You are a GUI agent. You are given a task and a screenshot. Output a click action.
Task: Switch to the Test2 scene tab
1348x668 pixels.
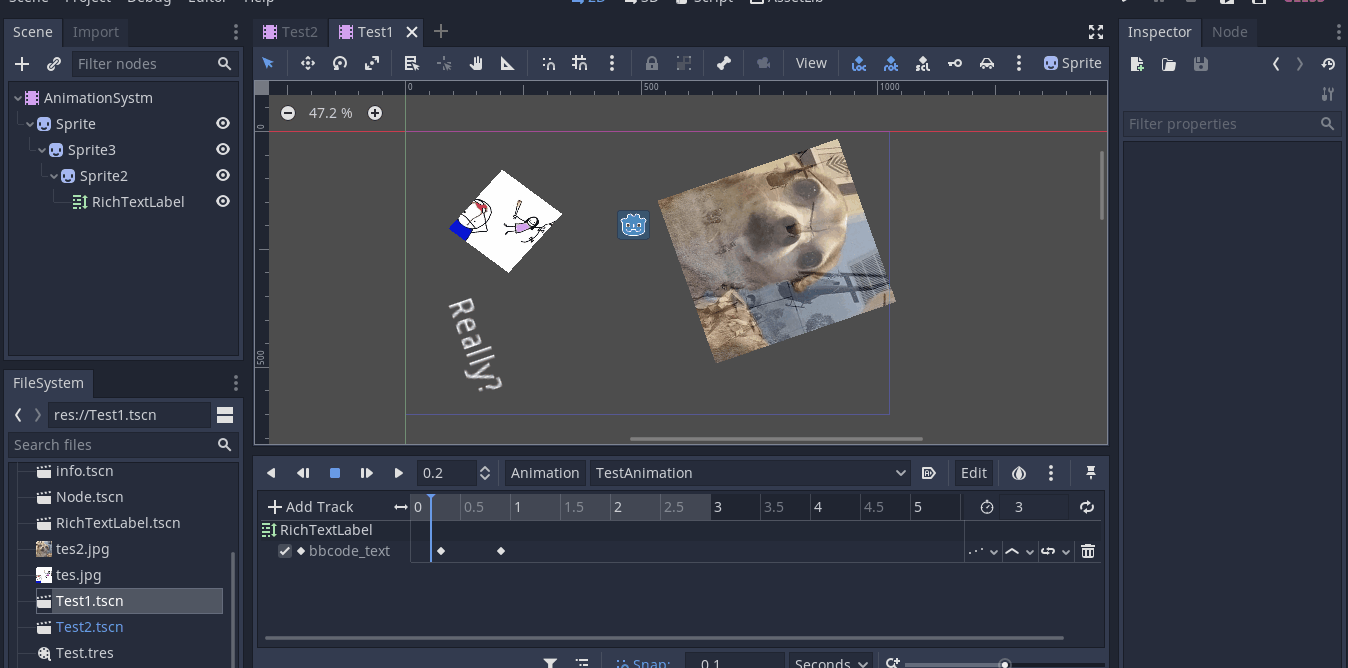(290, 31)
